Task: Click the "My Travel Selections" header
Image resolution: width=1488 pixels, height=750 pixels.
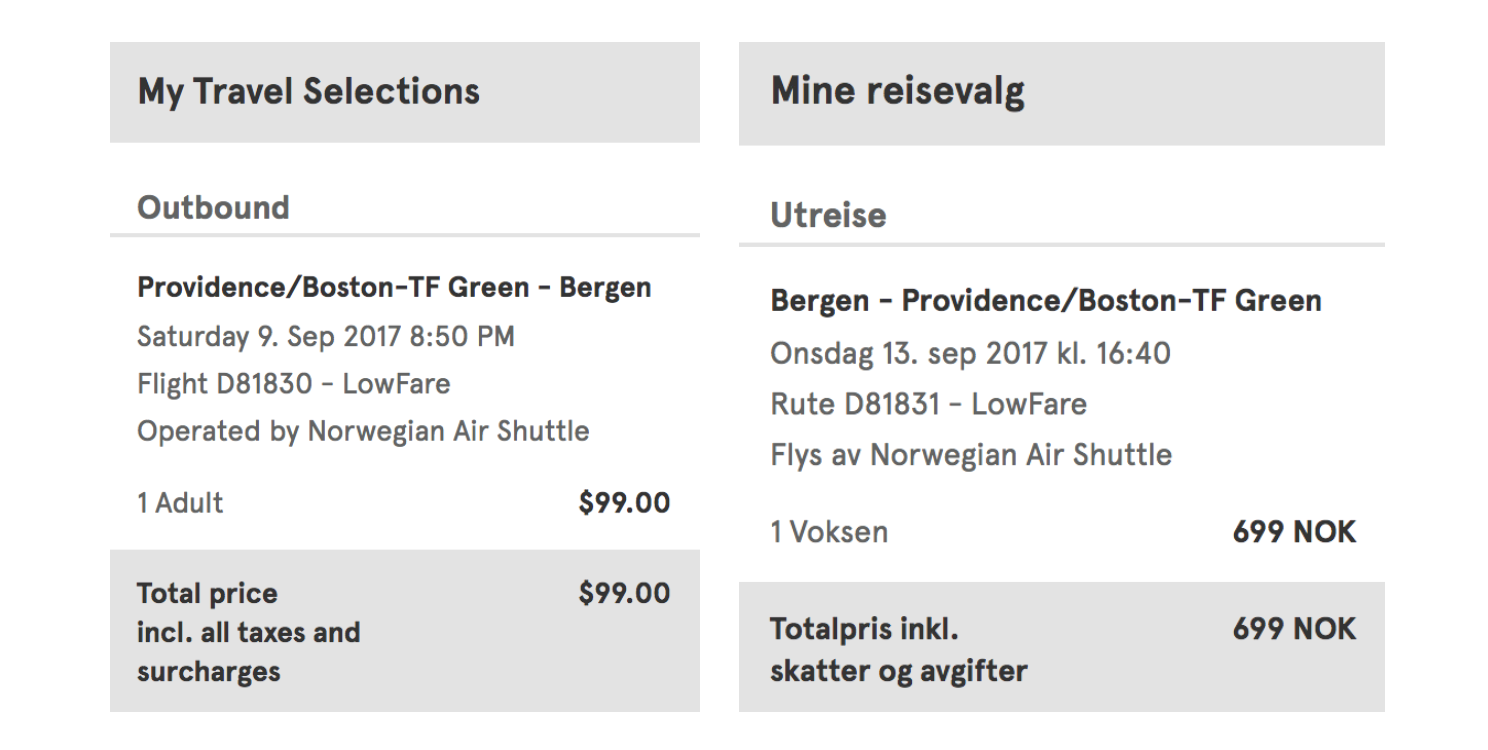Action: 309,92
